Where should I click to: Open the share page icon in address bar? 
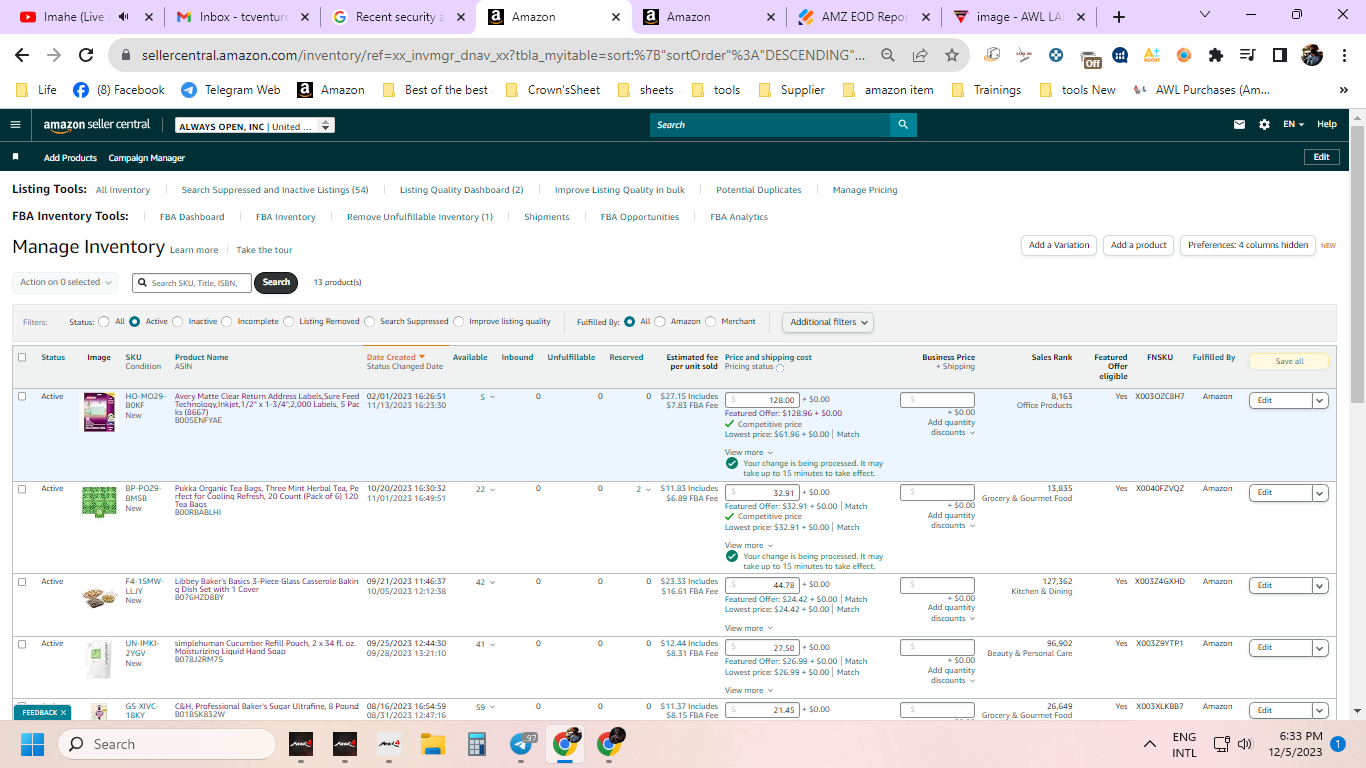coord(920,55)
